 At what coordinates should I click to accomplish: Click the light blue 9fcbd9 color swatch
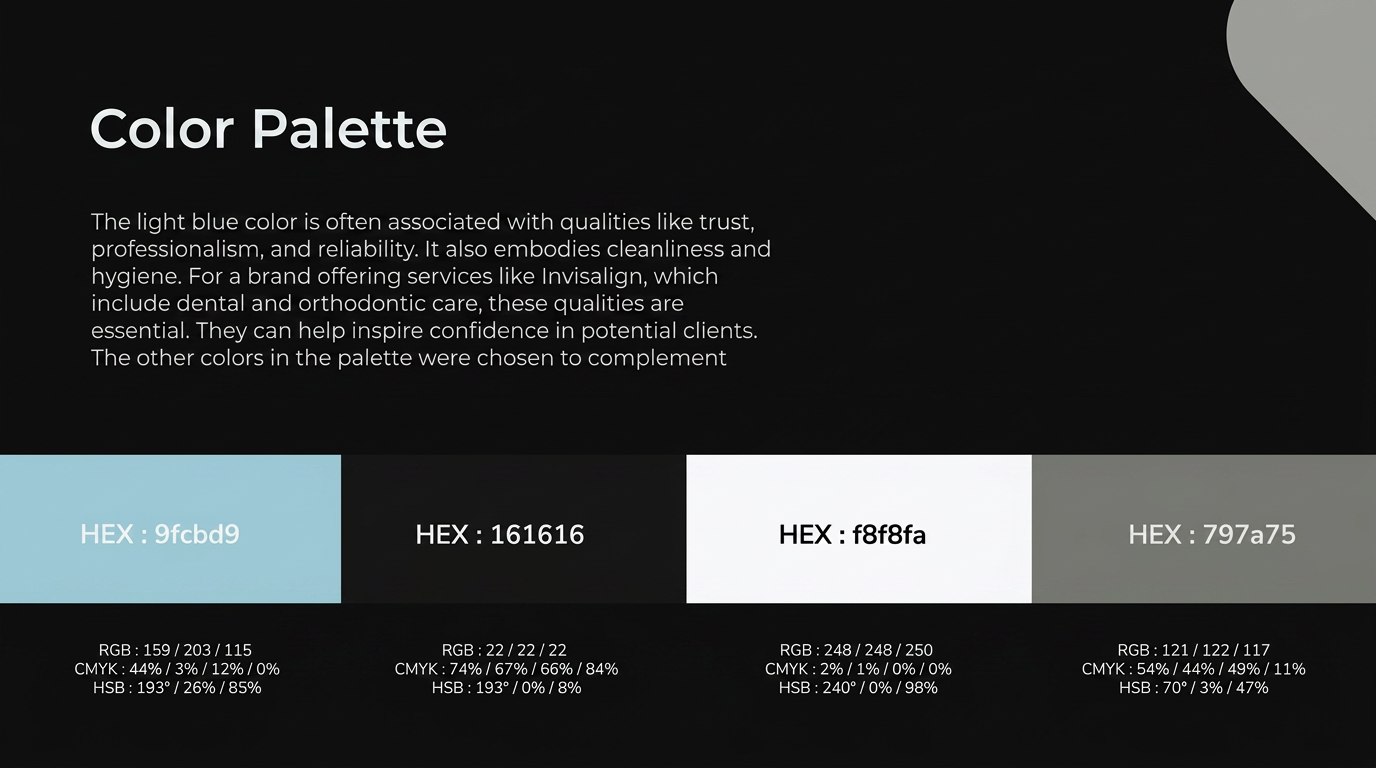point(170,529)
